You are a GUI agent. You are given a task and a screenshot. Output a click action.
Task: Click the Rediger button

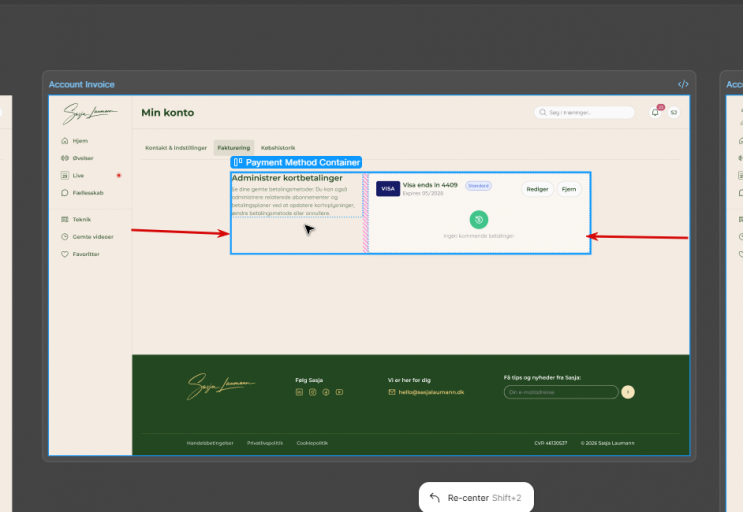(x=537, y=189)
